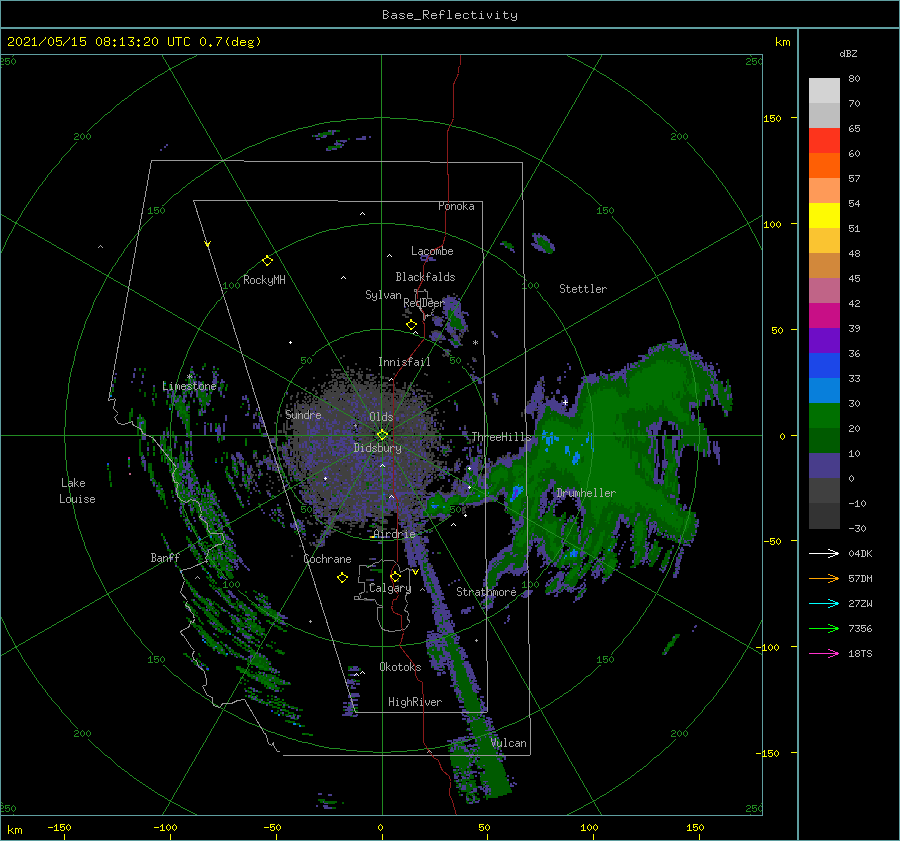Pick the green 20 dBZ color swatch
The image size is (900, 841).
(824, 416)
